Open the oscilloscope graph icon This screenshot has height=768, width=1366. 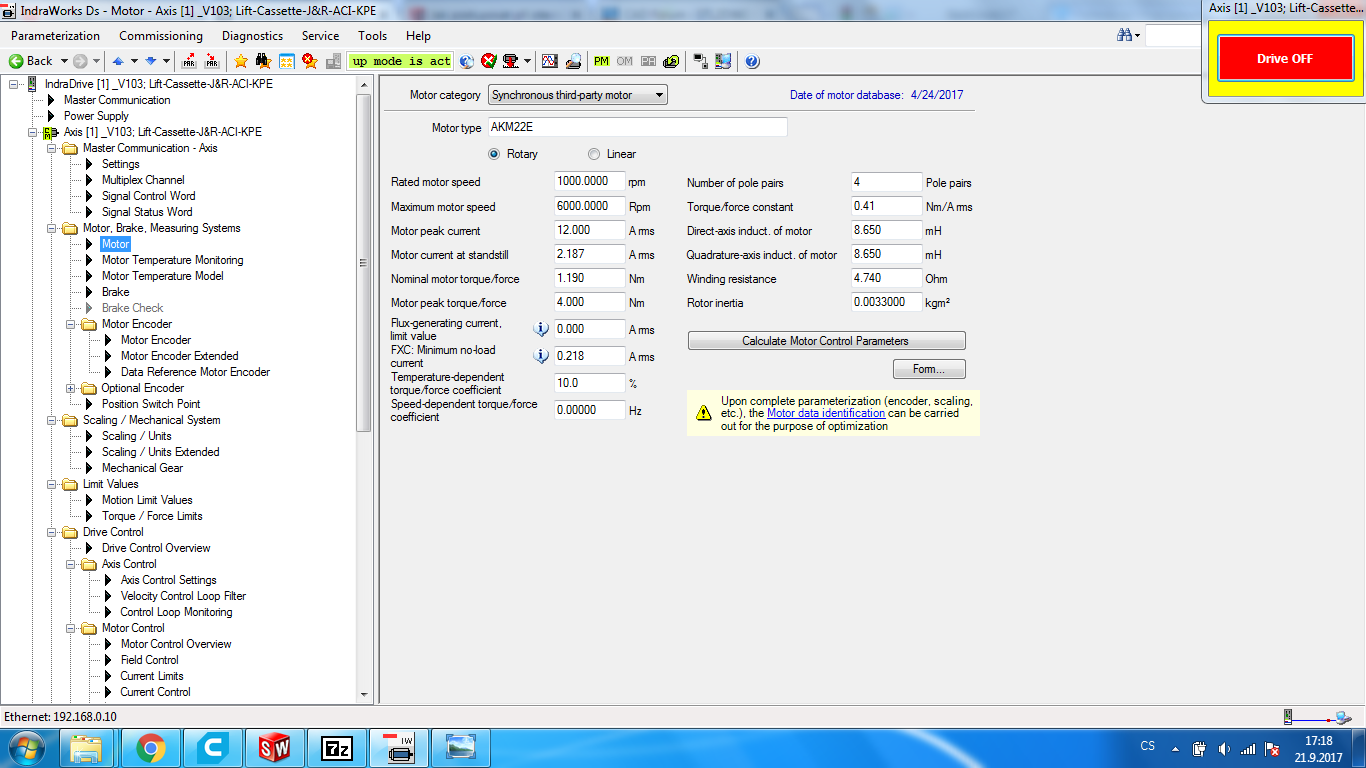[x=549, y=61]
